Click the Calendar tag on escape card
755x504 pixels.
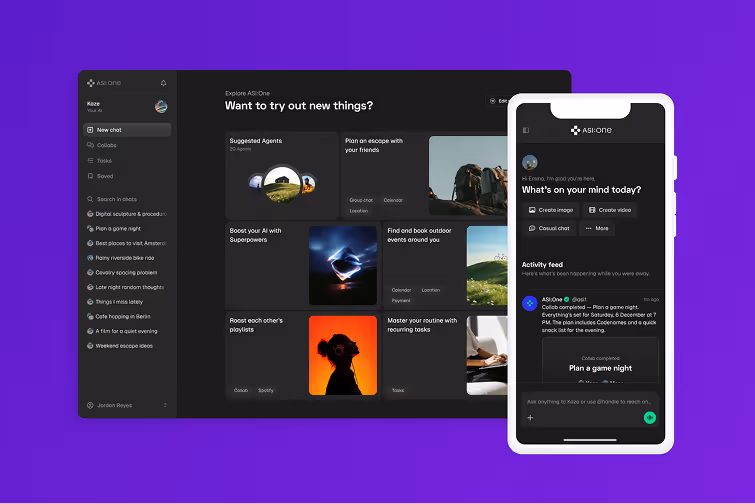pyautogui.click(x=393, y=200)
